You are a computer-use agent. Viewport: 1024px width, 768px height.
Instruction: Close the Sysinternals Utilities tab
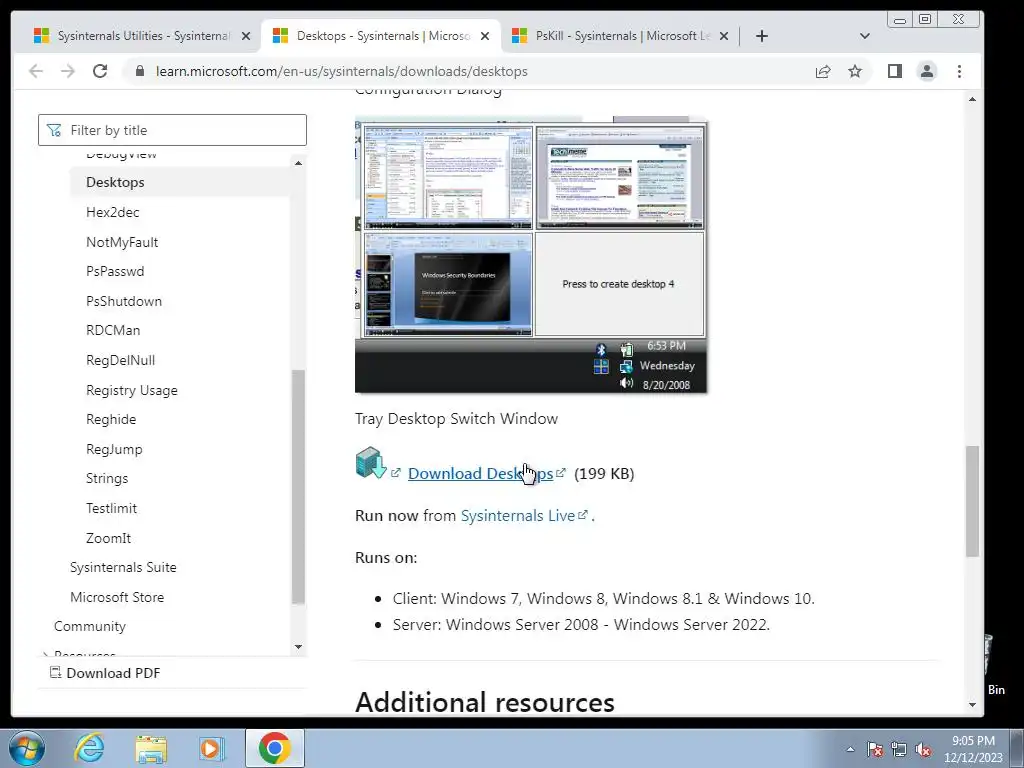pyautogui.click(x=246, y=36)
